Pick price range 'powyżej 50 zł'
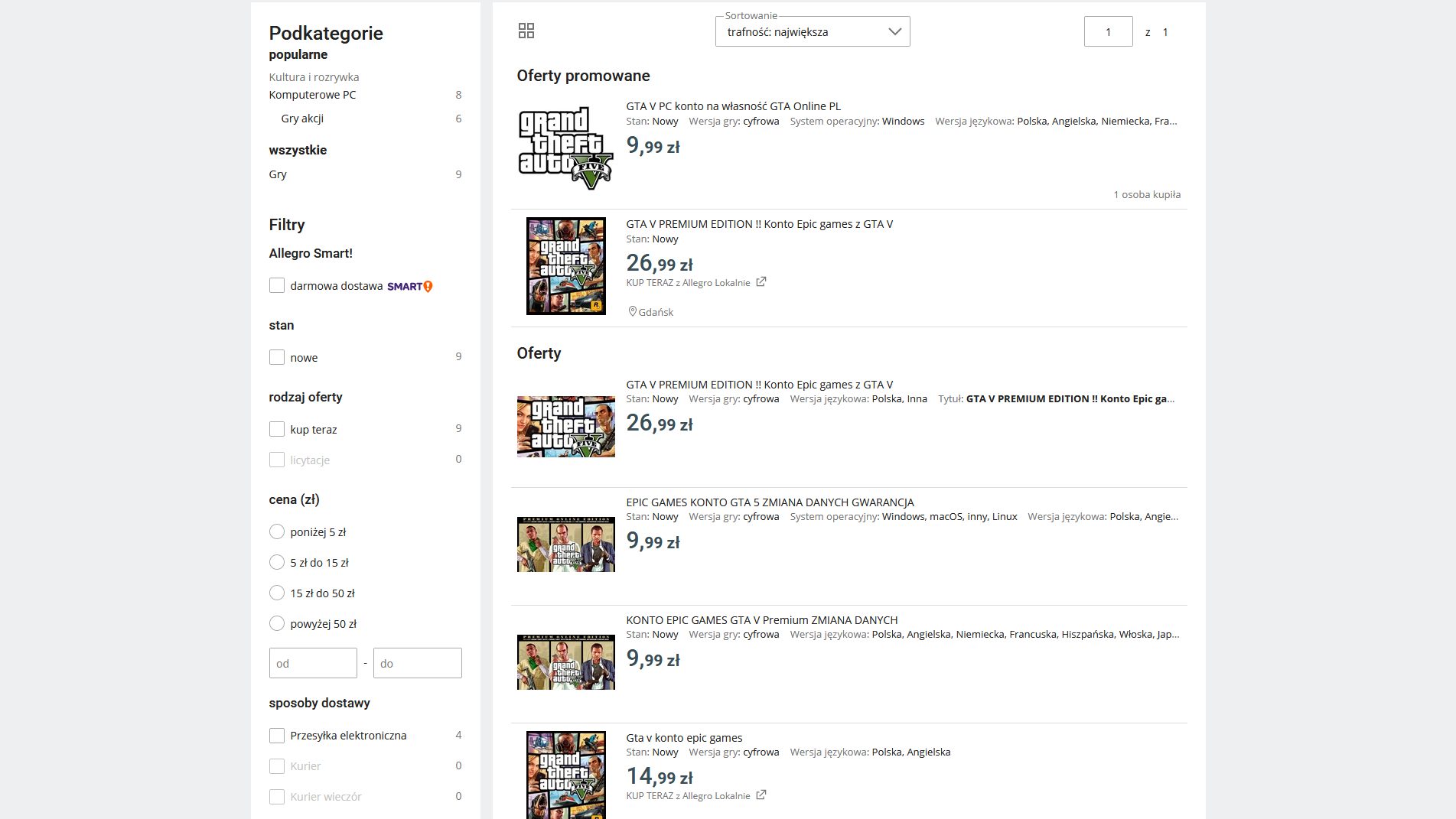This screenshot has width=1456, height=819. tap(277, 623)
